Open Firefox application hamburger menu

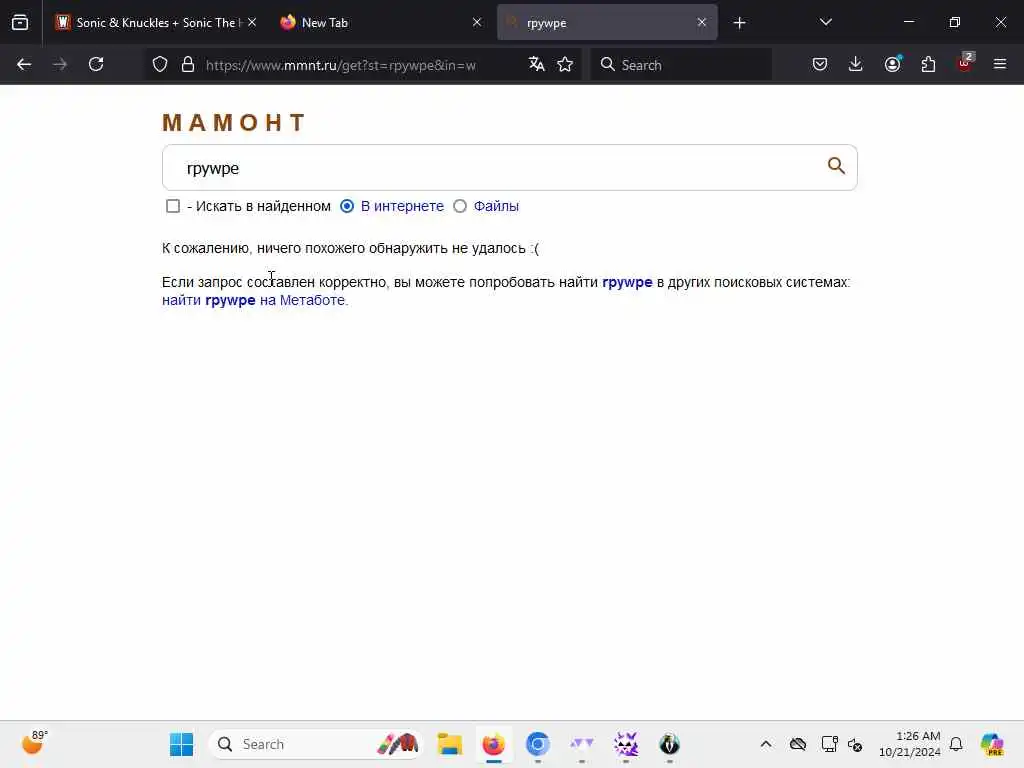[1000, 64]
